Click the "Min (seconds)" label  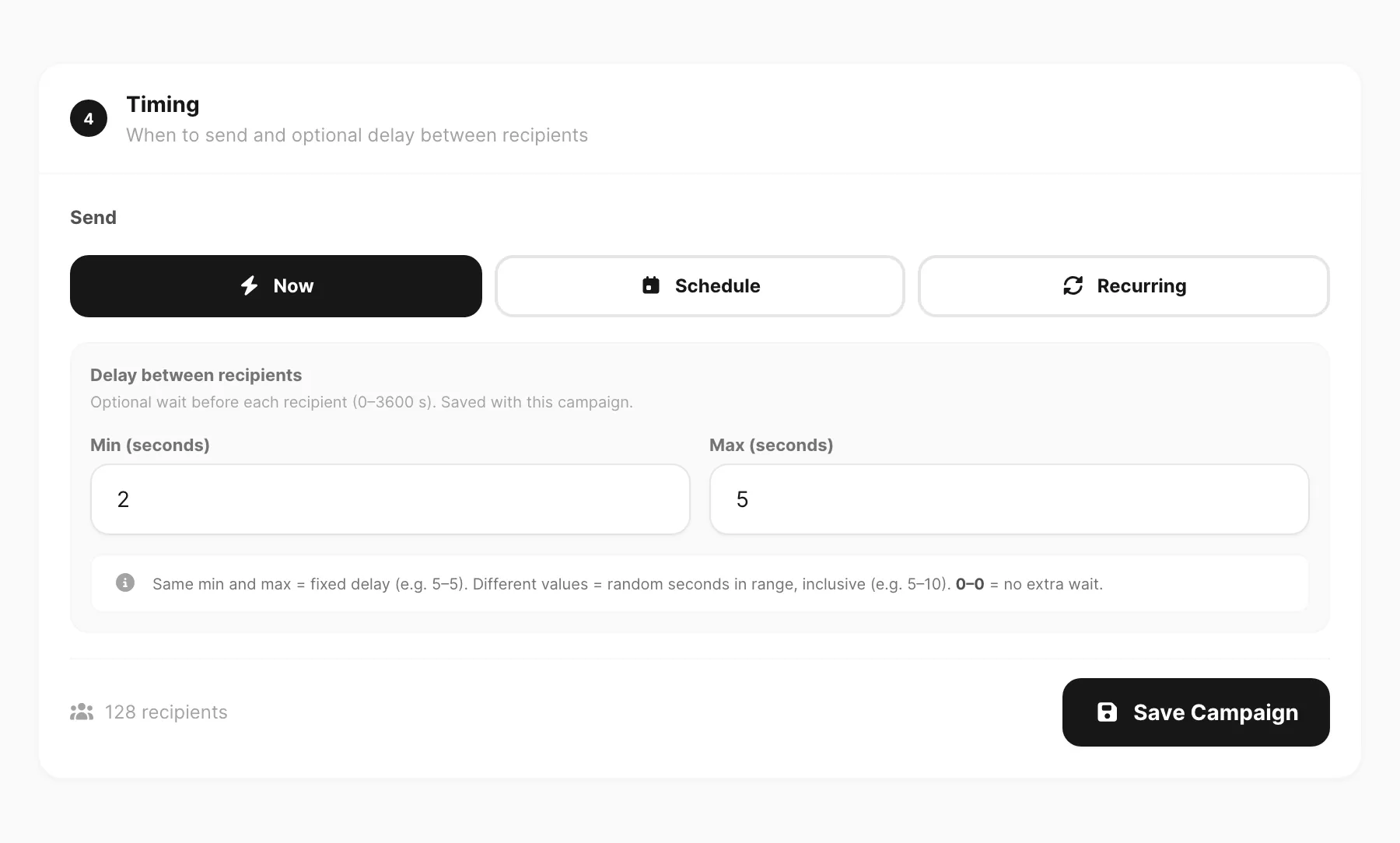(150, 445)
